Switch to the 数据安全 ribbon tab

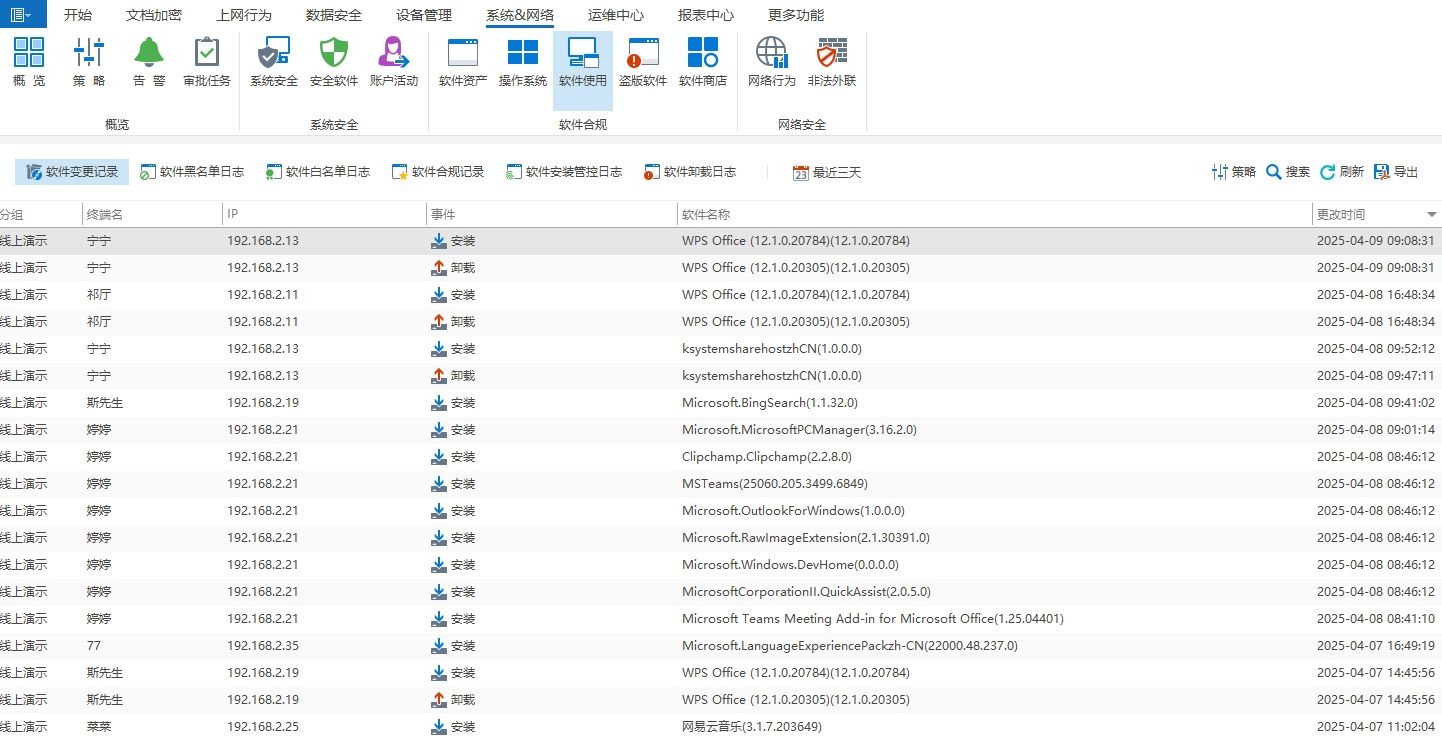click(334, 15)
